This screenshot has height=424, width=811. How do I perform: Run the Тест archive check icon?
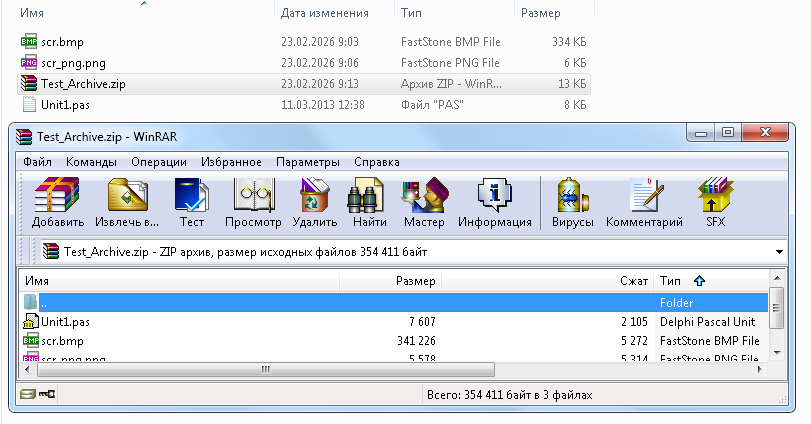click(x=191, y=195)
